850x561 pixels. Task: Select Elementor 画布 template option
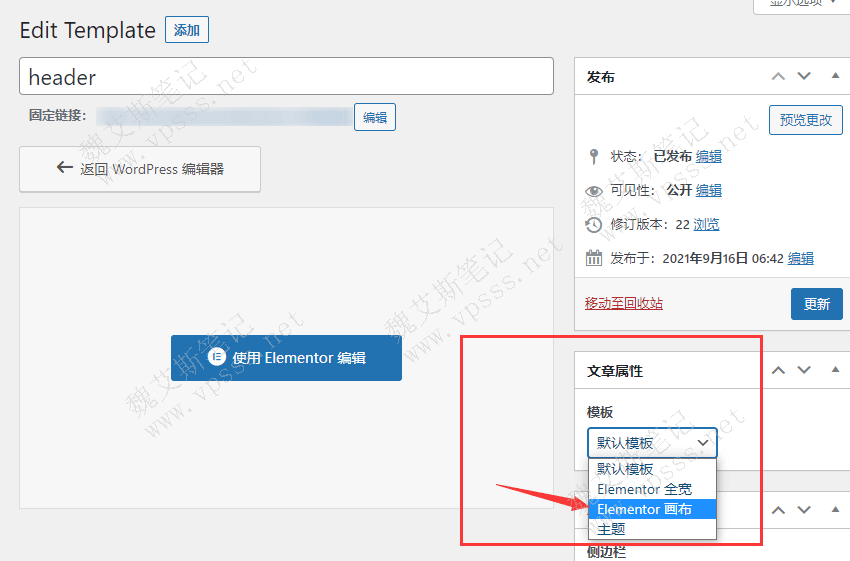point(652,510)
